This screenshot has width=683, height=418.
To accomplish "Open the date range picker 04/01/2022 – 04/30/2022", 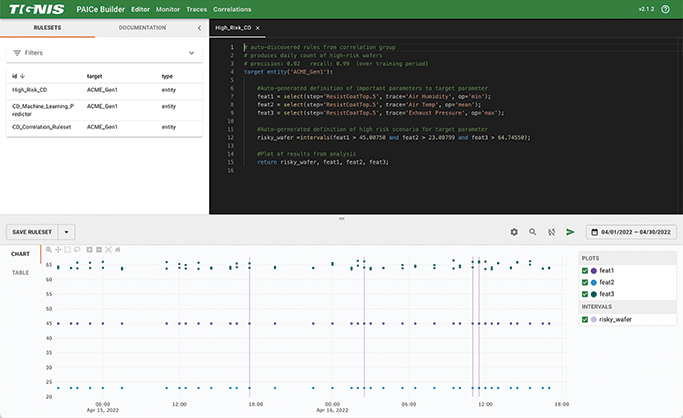I will [631, 231].
